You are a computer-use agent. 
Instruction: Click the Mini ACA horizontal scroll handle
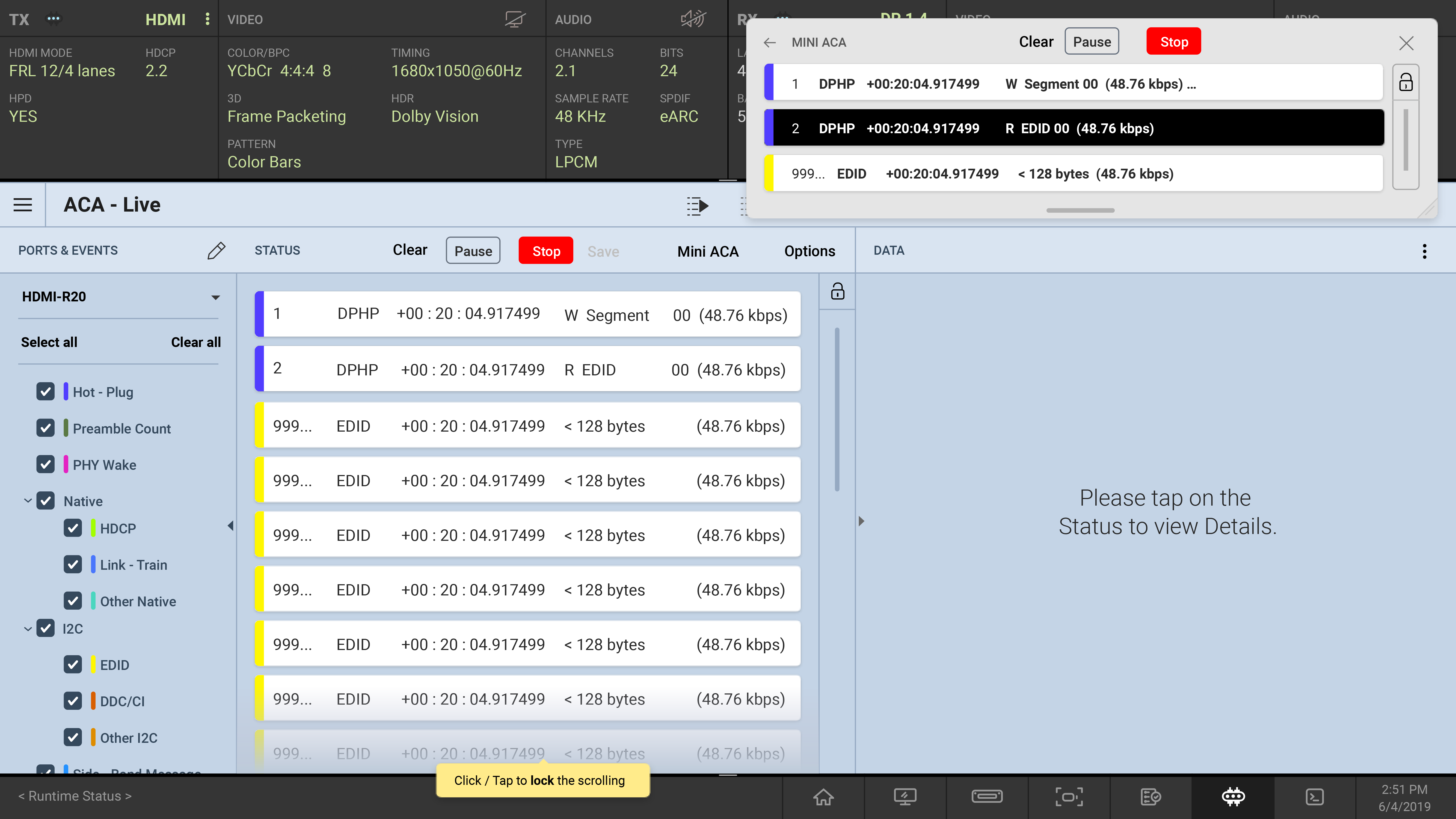[x=1080, y=210]
